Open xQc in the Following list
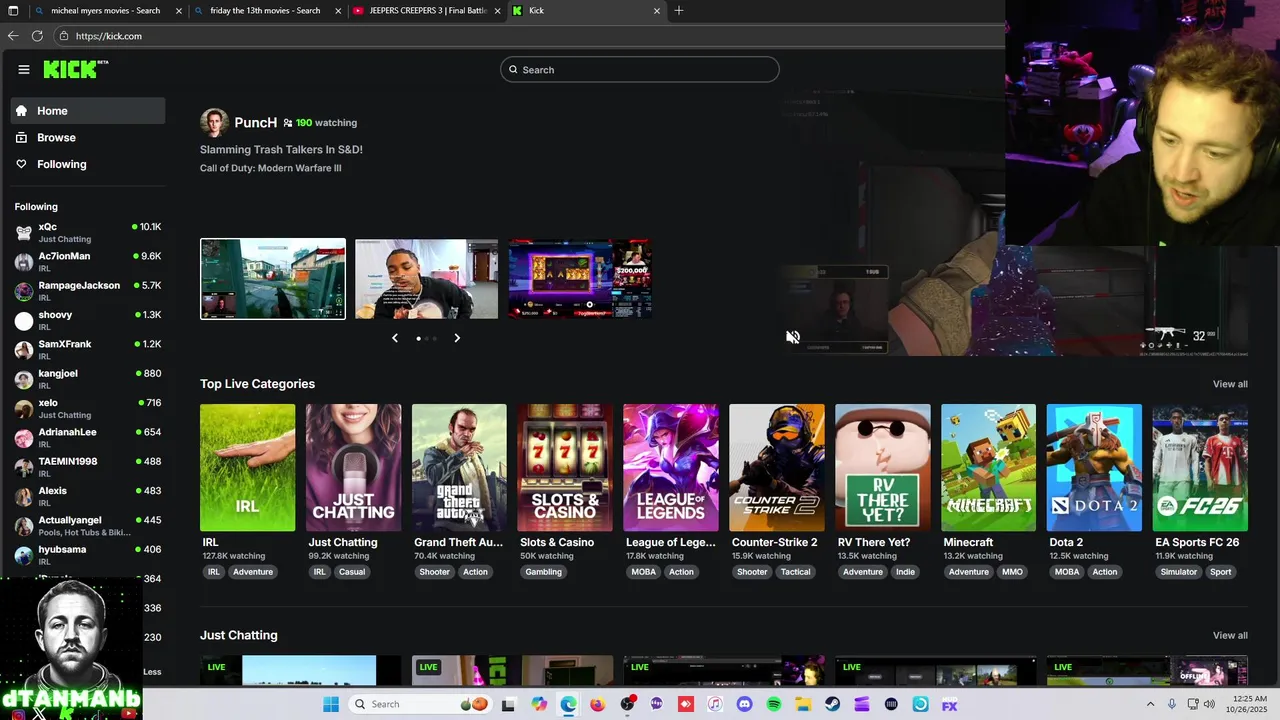The width and height of the screenshot is (1280, 720). click(x=88, y=232)
